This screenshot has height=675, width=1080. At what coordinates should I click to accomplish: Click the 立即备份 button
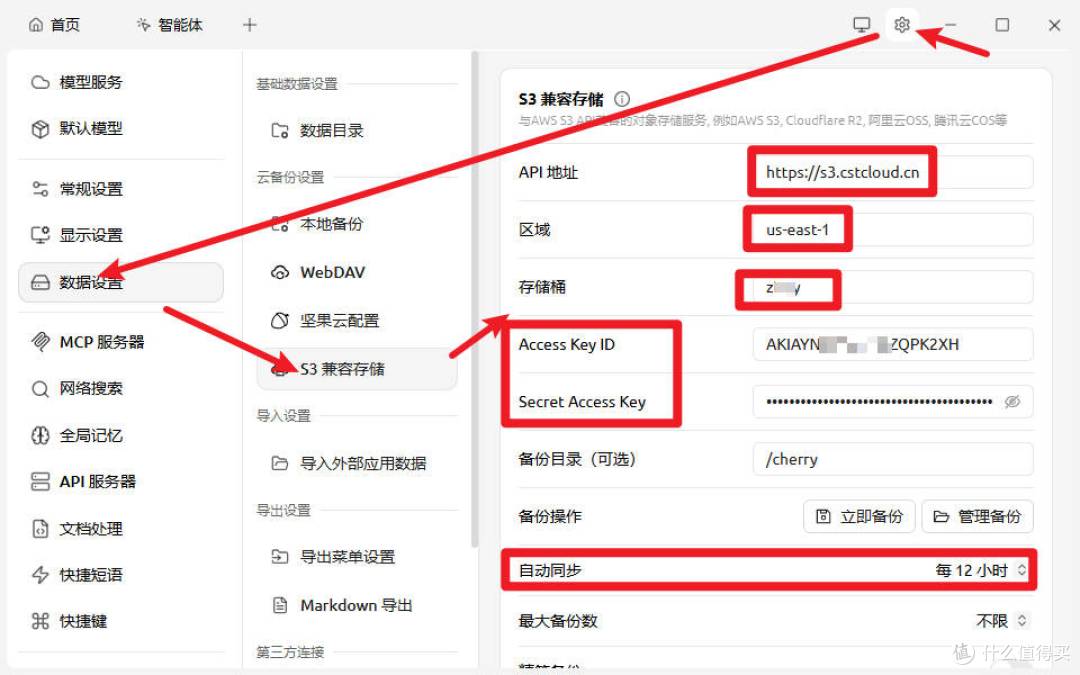pyautogui.click(x=859, y=516)
